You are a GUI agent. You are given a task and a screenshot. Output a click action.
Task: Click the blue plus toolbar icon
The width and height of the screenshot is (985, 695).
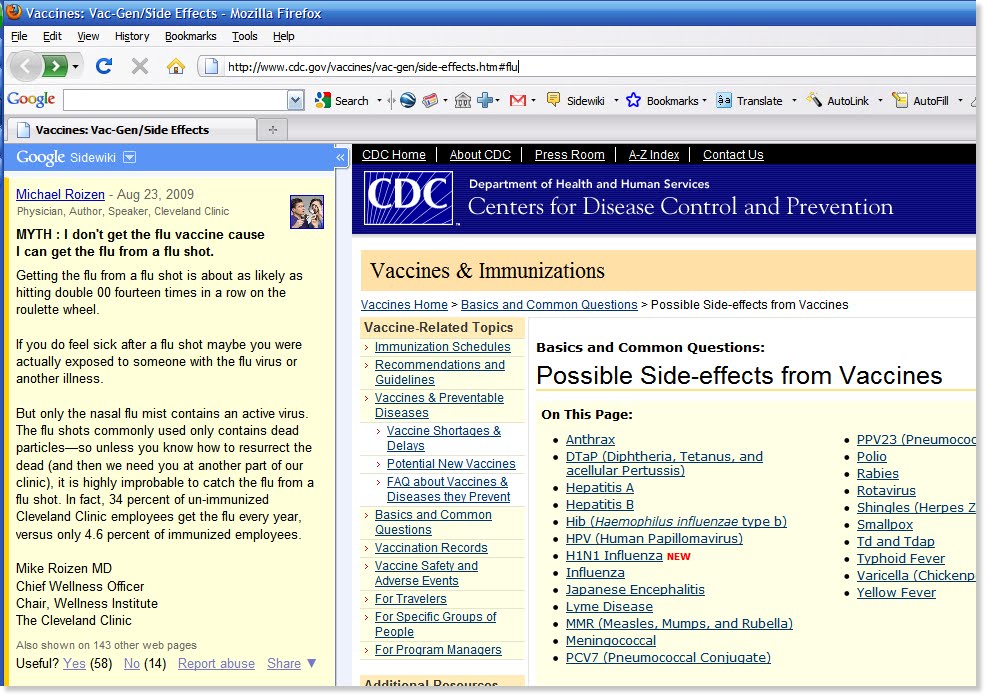485,100
